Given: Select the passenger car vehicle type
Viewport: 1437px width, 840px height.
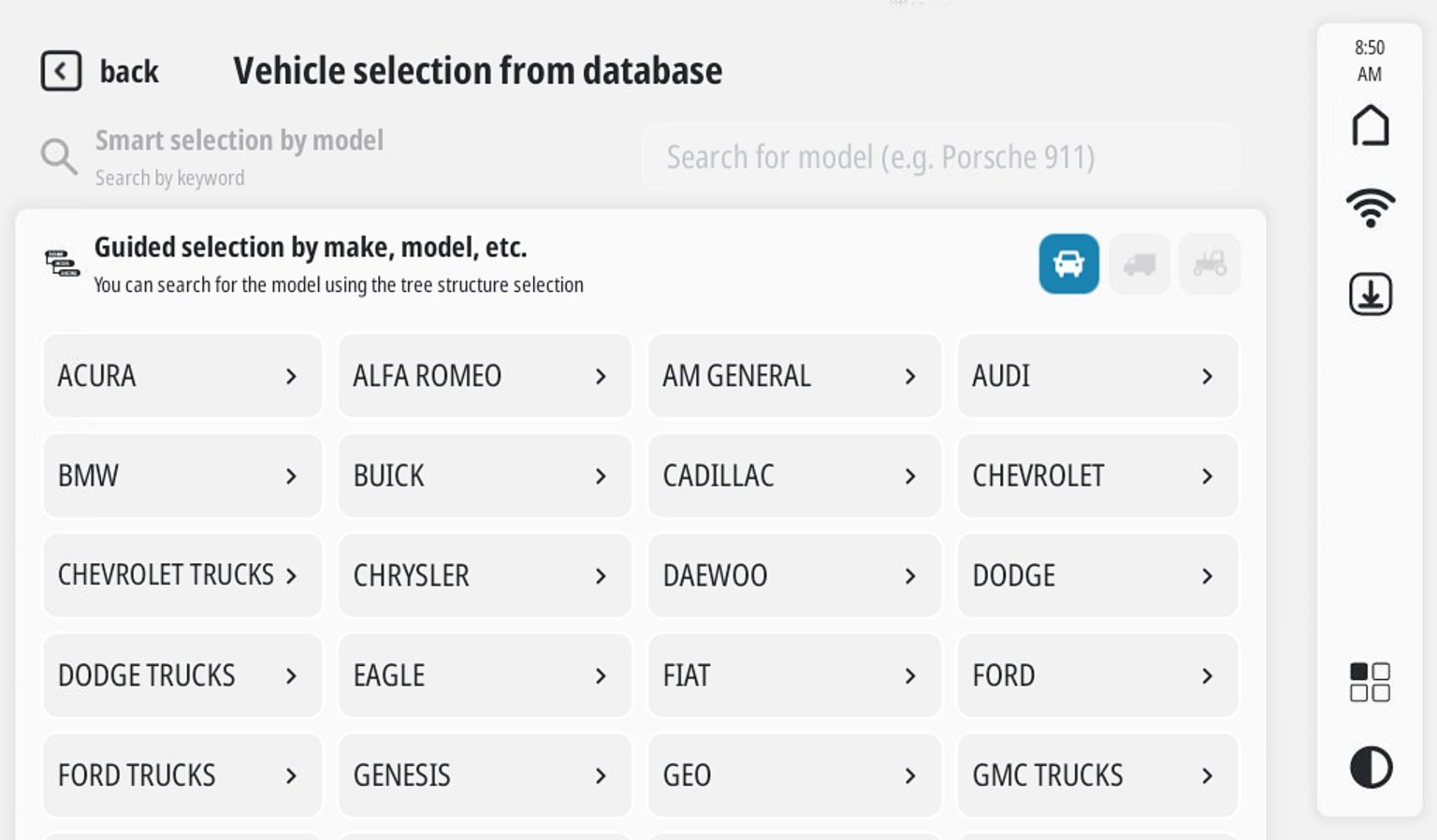Looking at the screenshot, I should [x=1068, y=264].
